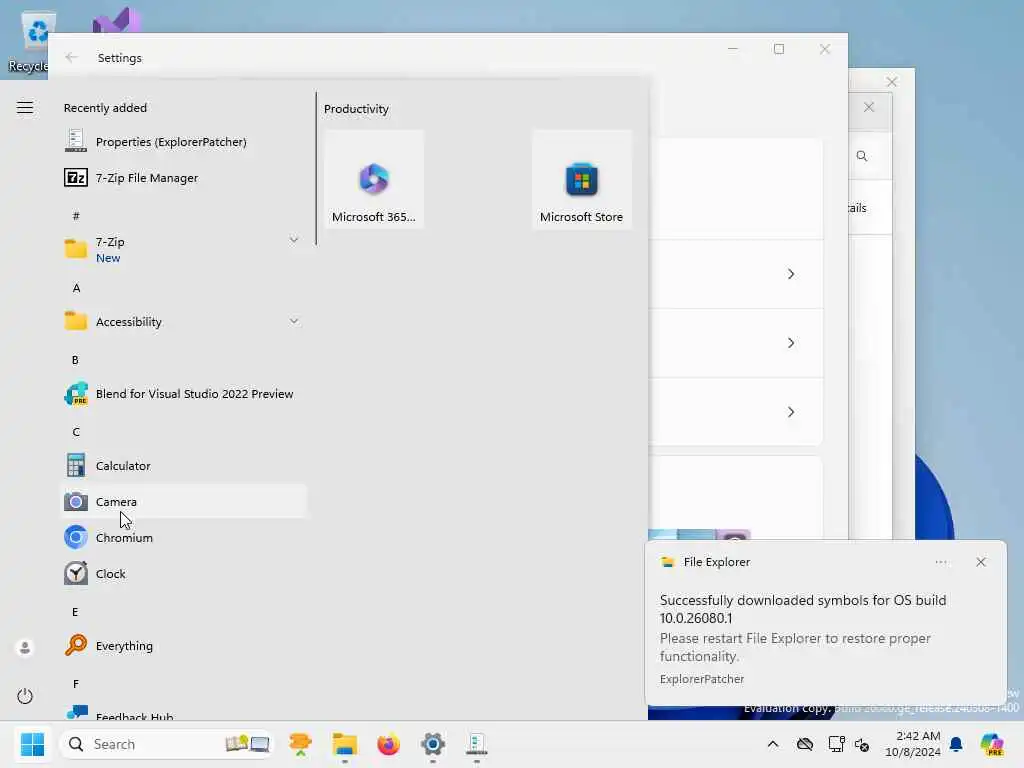Click the muted volume tray icon
1024x768 pixels.
point(862,744)
